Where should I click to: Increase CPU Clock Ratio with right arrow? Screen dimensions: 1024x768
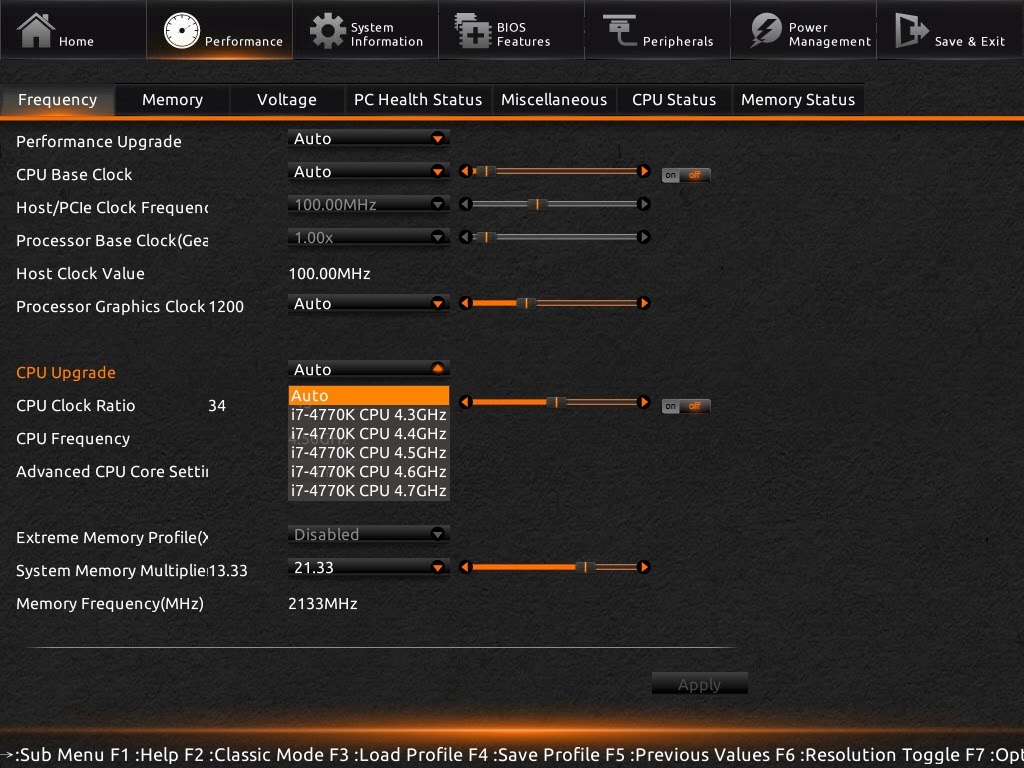pos(643,402)
